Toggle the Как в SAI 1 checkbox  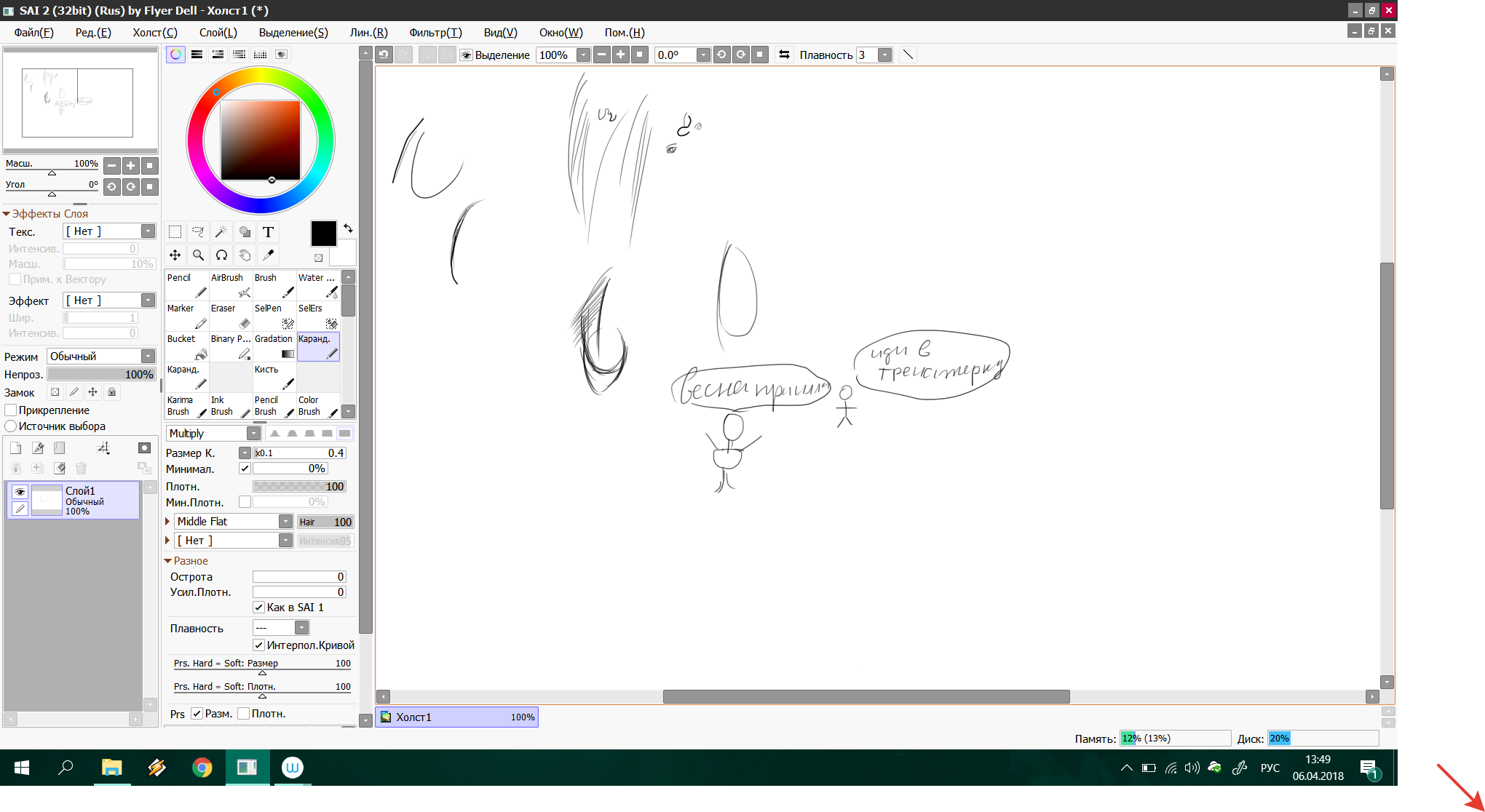click(258, 607)
